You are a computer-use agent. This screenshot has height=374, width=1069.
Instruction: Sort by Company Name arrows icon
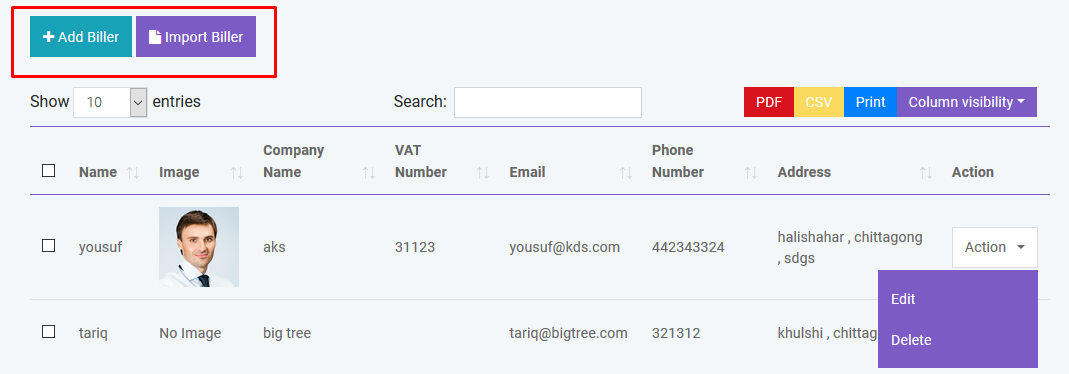(369, 173)
